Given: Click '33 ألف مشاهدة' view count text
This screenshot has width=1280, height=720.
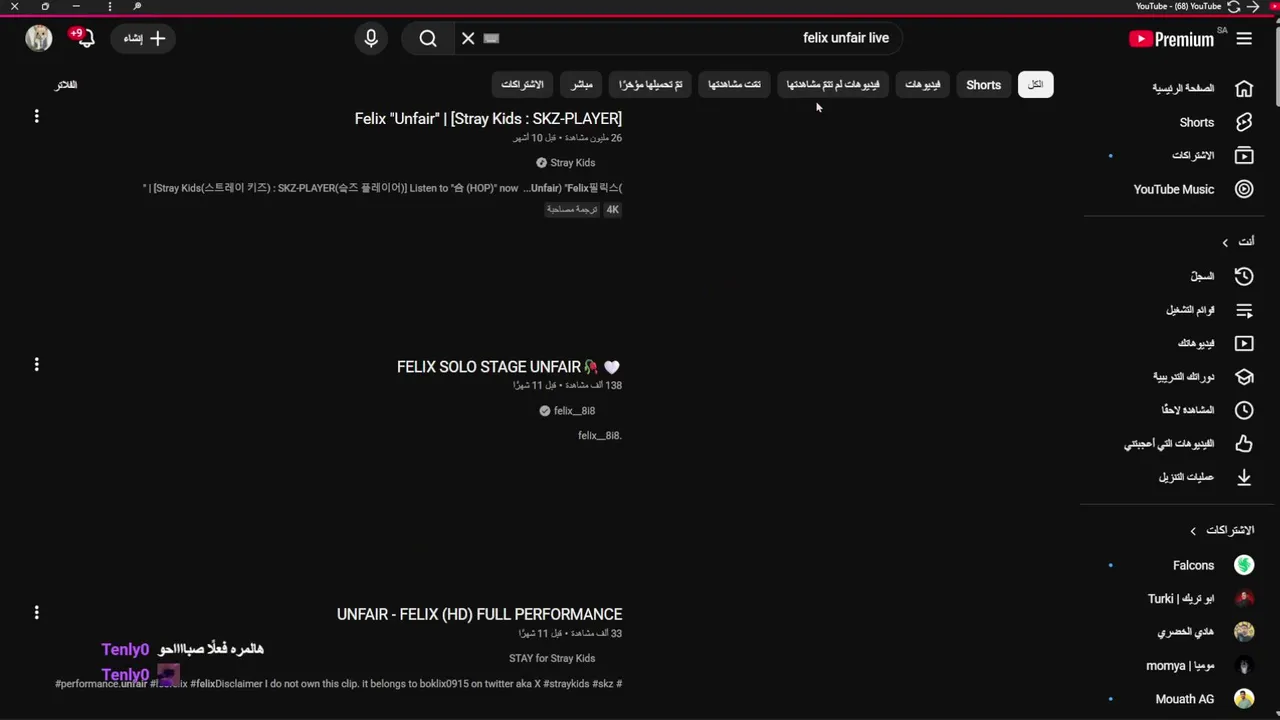Looking at the screenshot, I should (x=596, y=633).
